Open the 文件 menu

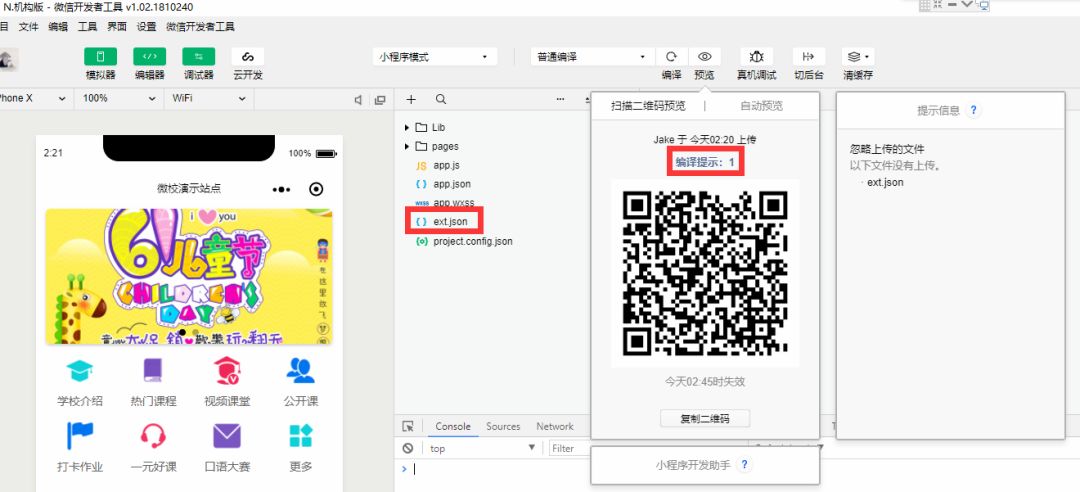[x=28, y=27]
